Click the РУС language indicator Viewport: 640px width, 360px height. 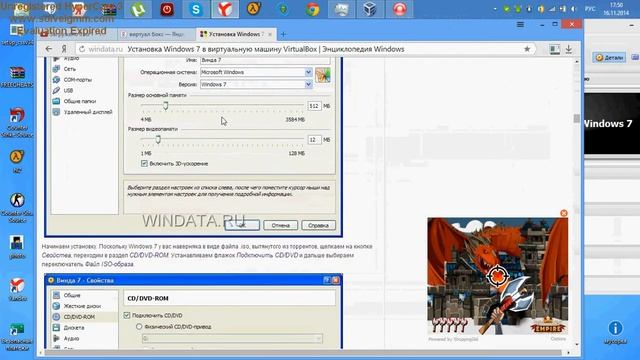[590, 9]
